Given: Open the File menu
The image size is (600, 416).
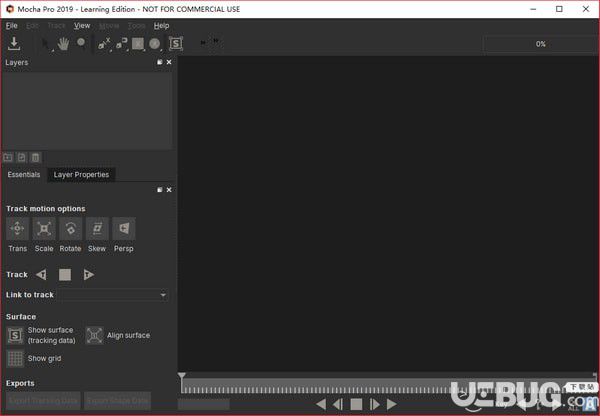Looking at the screenshot, I should pos(11,26).
